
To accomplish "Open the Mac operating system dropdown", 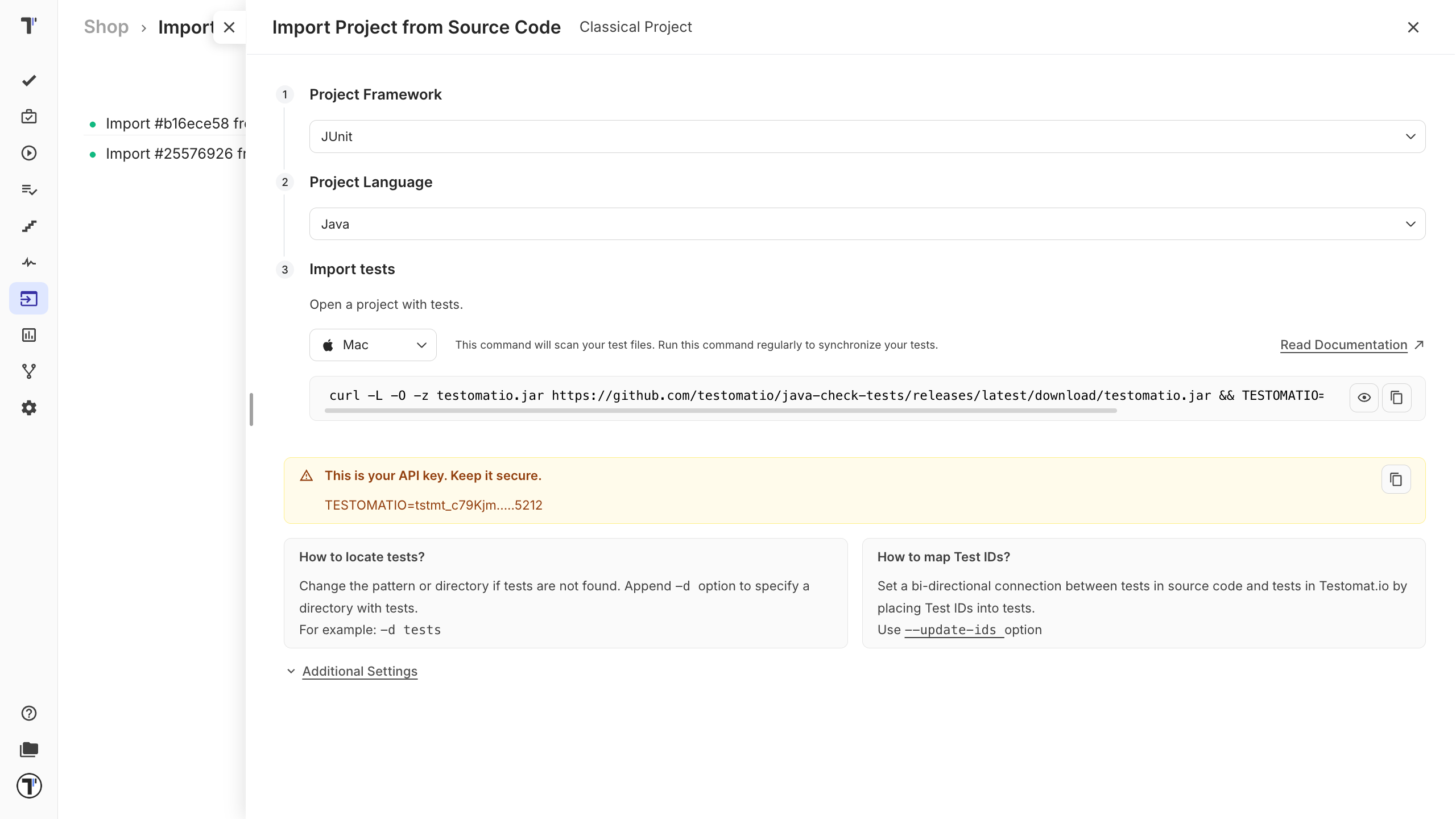I will tap(373, 345).
